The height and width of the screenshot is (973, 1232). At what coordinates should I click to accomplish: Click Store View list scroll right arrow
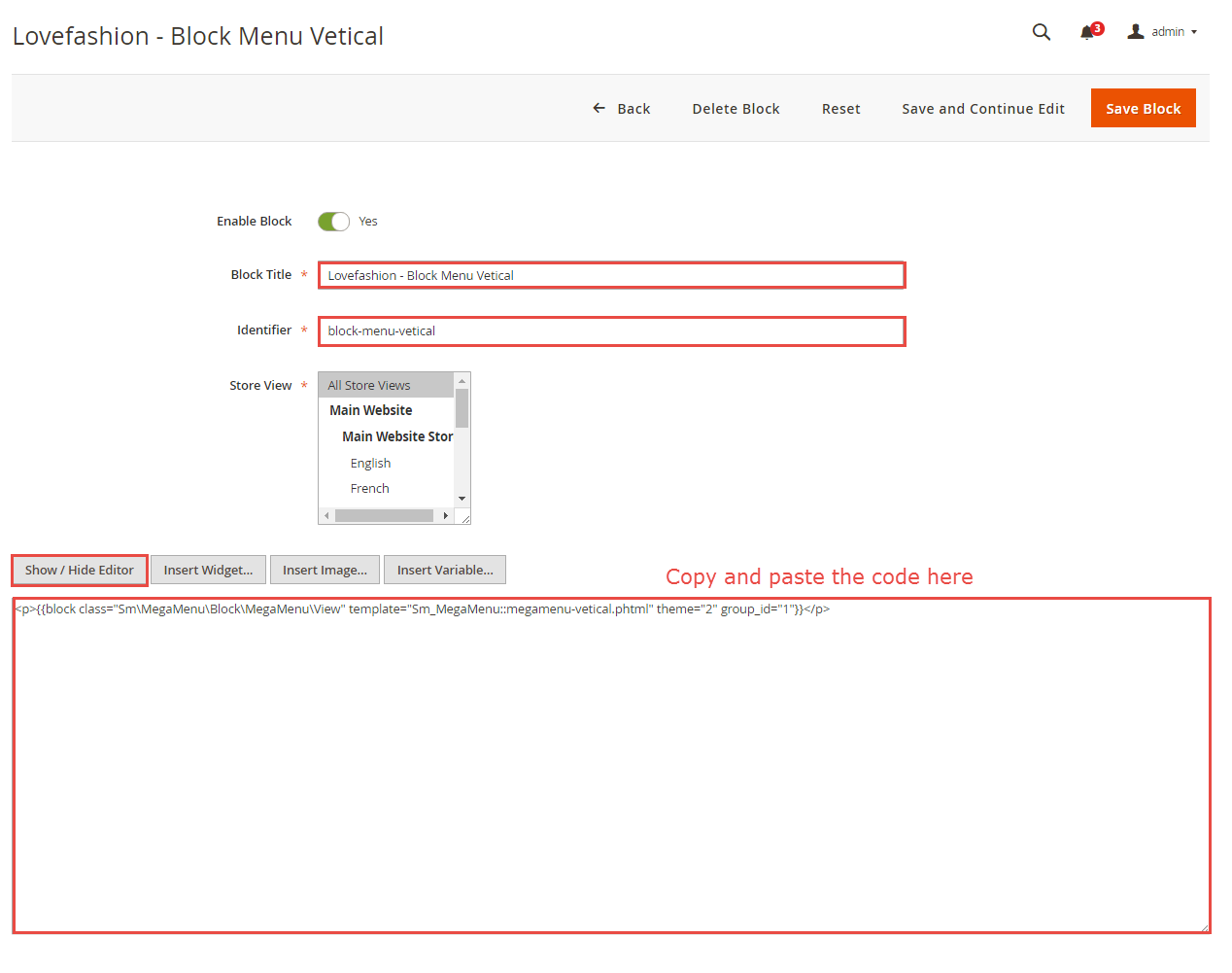446,515
